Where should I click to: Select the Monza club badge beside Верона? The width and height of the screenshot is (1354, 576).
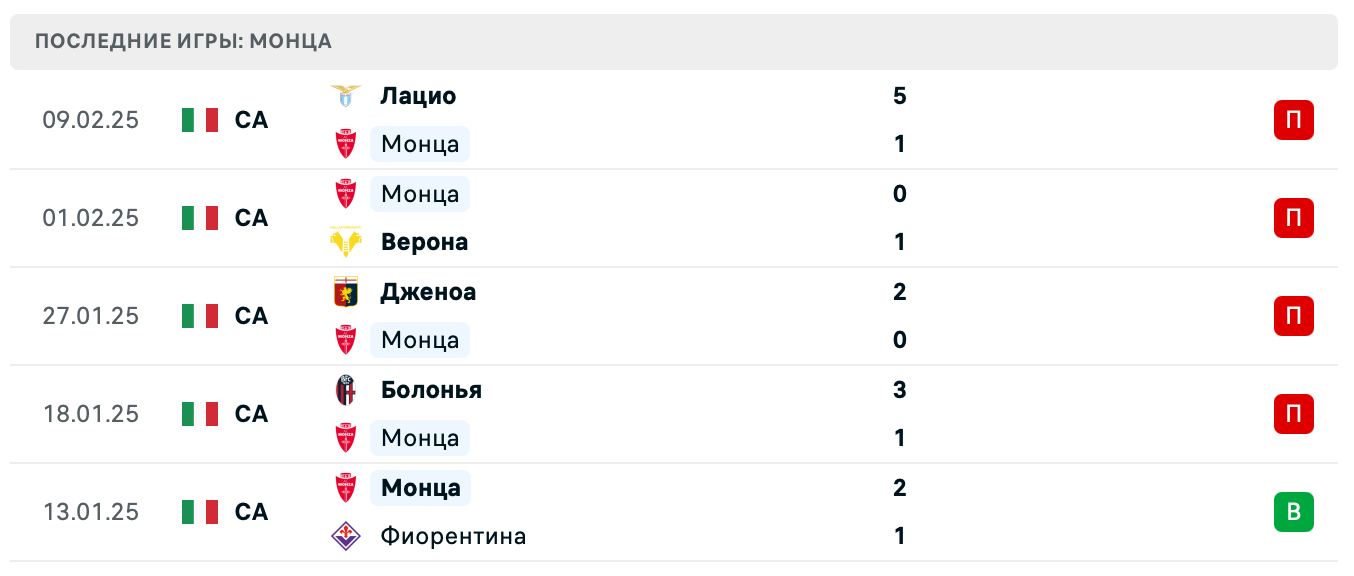click(x=346, y=193)
